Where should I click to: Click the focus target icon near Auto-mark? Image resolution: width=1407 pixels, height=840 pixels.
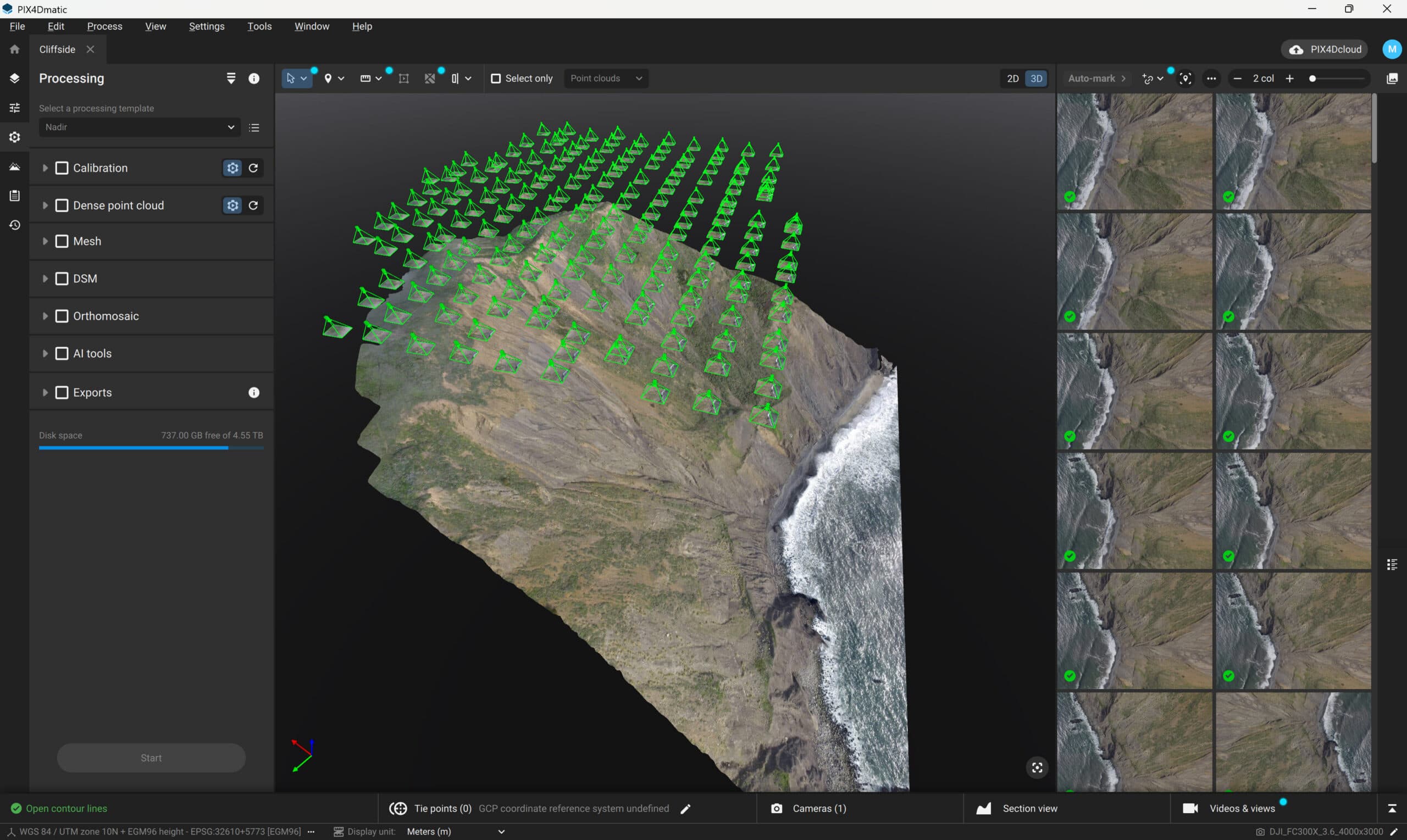(x=1186, y=79)
